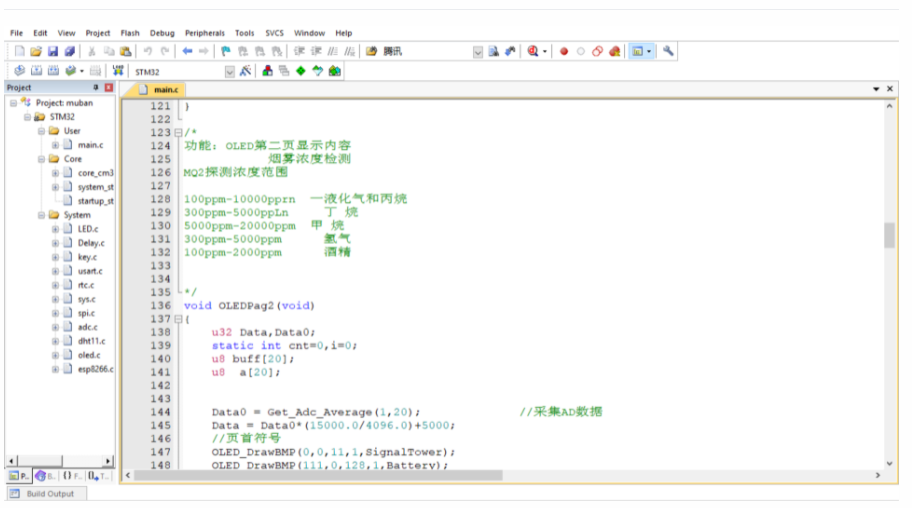This screenshot has height=508, width=912.
Task: Select dht11.c in the project tree
Action: [x=91, y=341]
